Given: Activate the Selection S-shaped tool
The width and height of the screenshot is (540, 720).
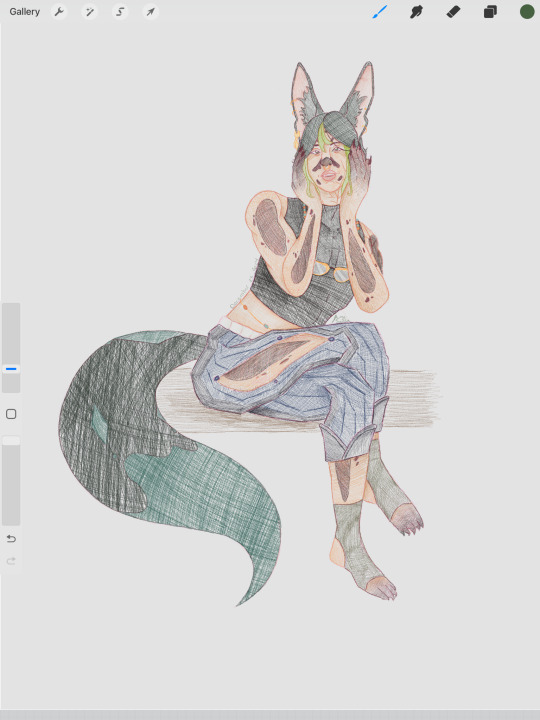Looking at the screenshot, I should [x=120, y=12].
